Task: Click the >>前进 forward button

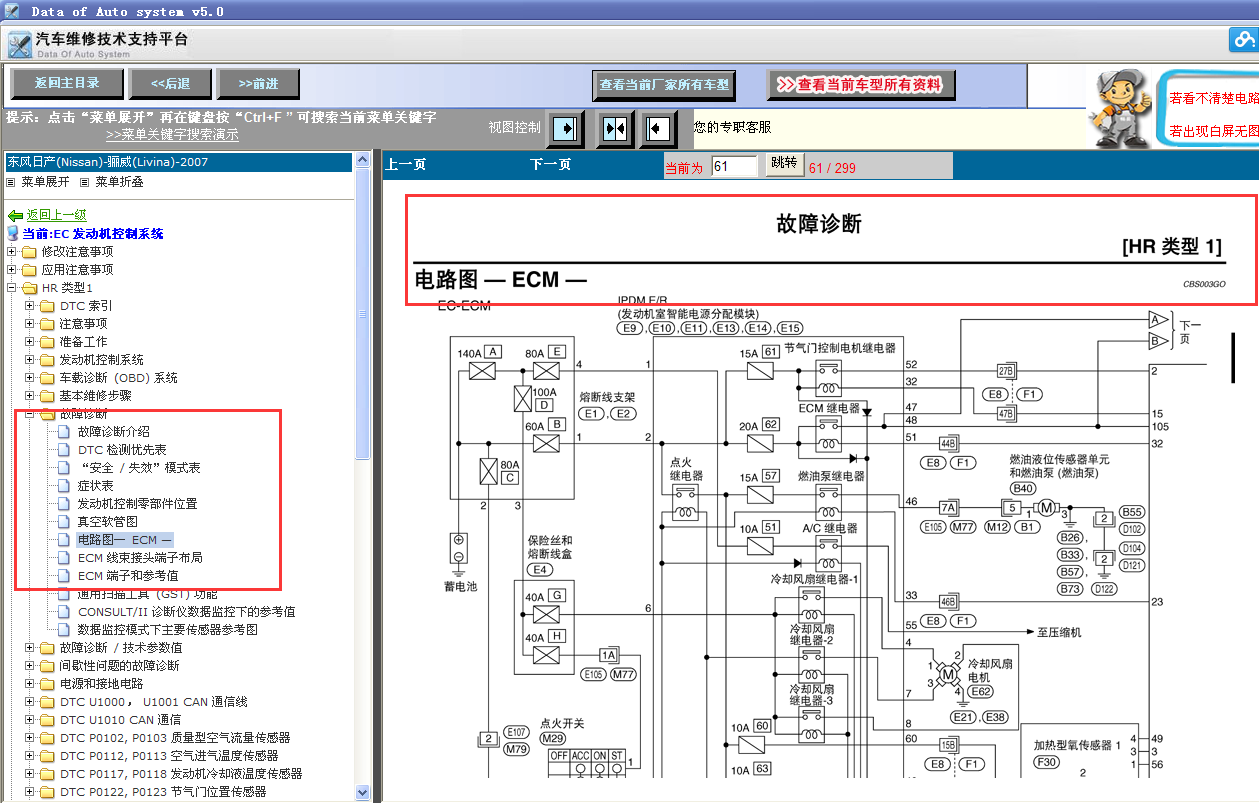Action: tap(259, 84)
